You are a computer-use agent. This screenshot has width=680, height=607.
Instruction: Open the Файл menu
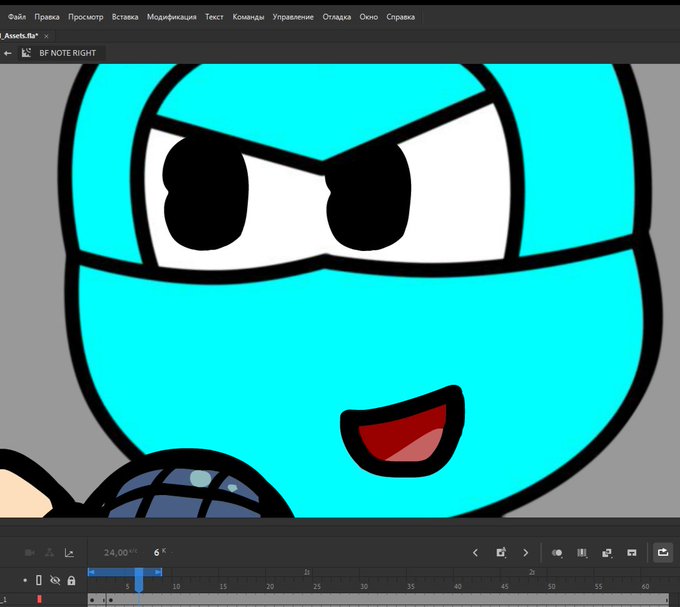pyautogui.click(x=17, y=17)
